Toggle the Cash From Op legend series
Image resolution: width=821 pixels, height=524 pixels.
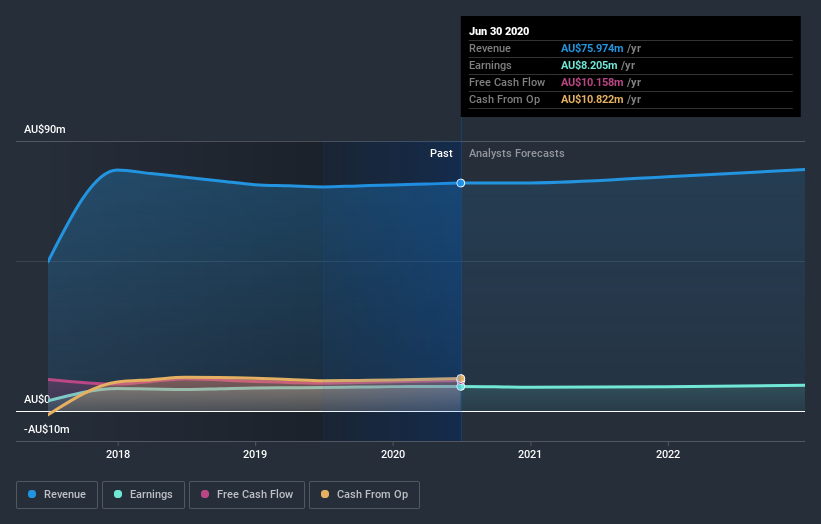click(364, 495)
